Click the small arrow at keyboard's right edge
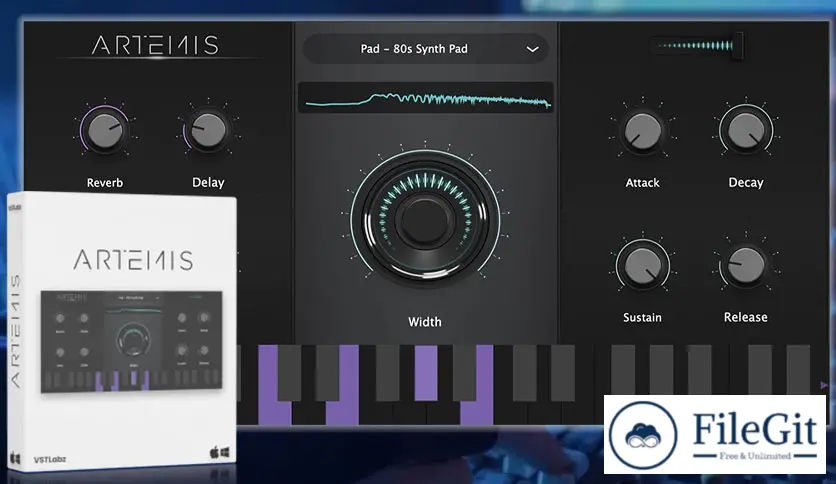The height and width of the screenshot is (484, 836). click(x=824, y=385)
